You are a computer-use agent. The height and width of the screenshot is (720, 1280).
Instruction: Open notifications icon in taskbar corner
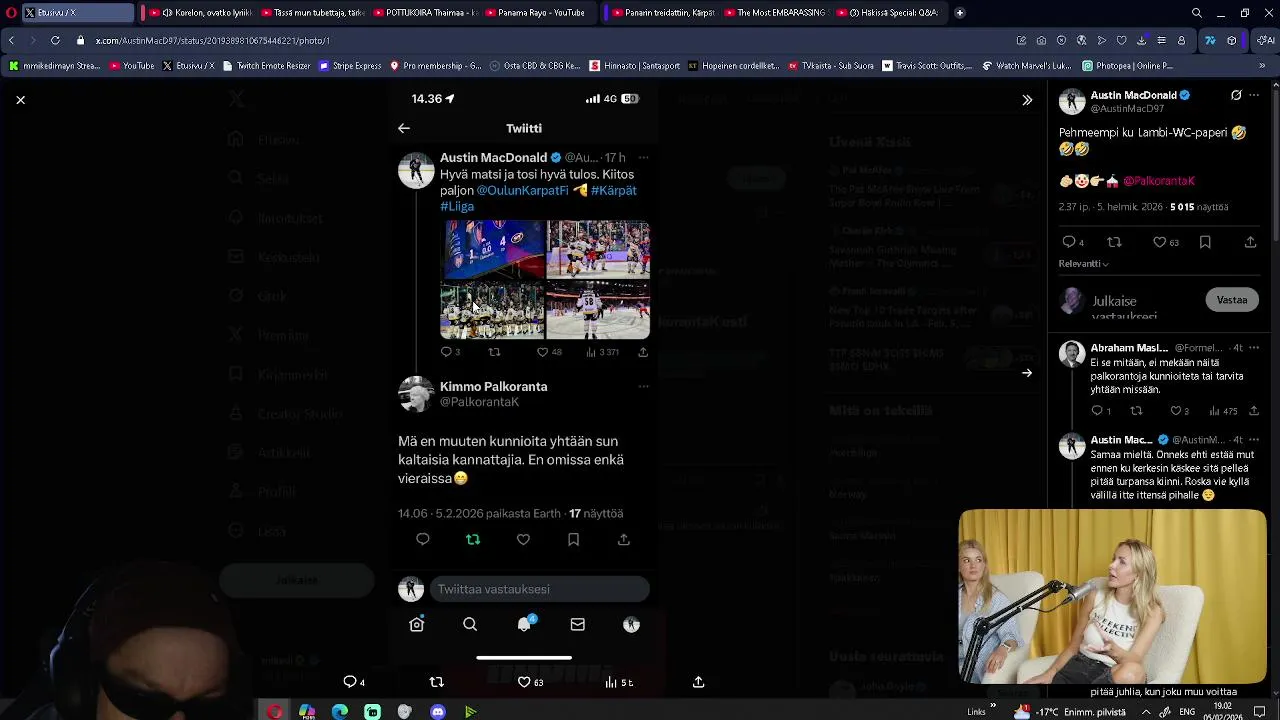point(1260,712)
